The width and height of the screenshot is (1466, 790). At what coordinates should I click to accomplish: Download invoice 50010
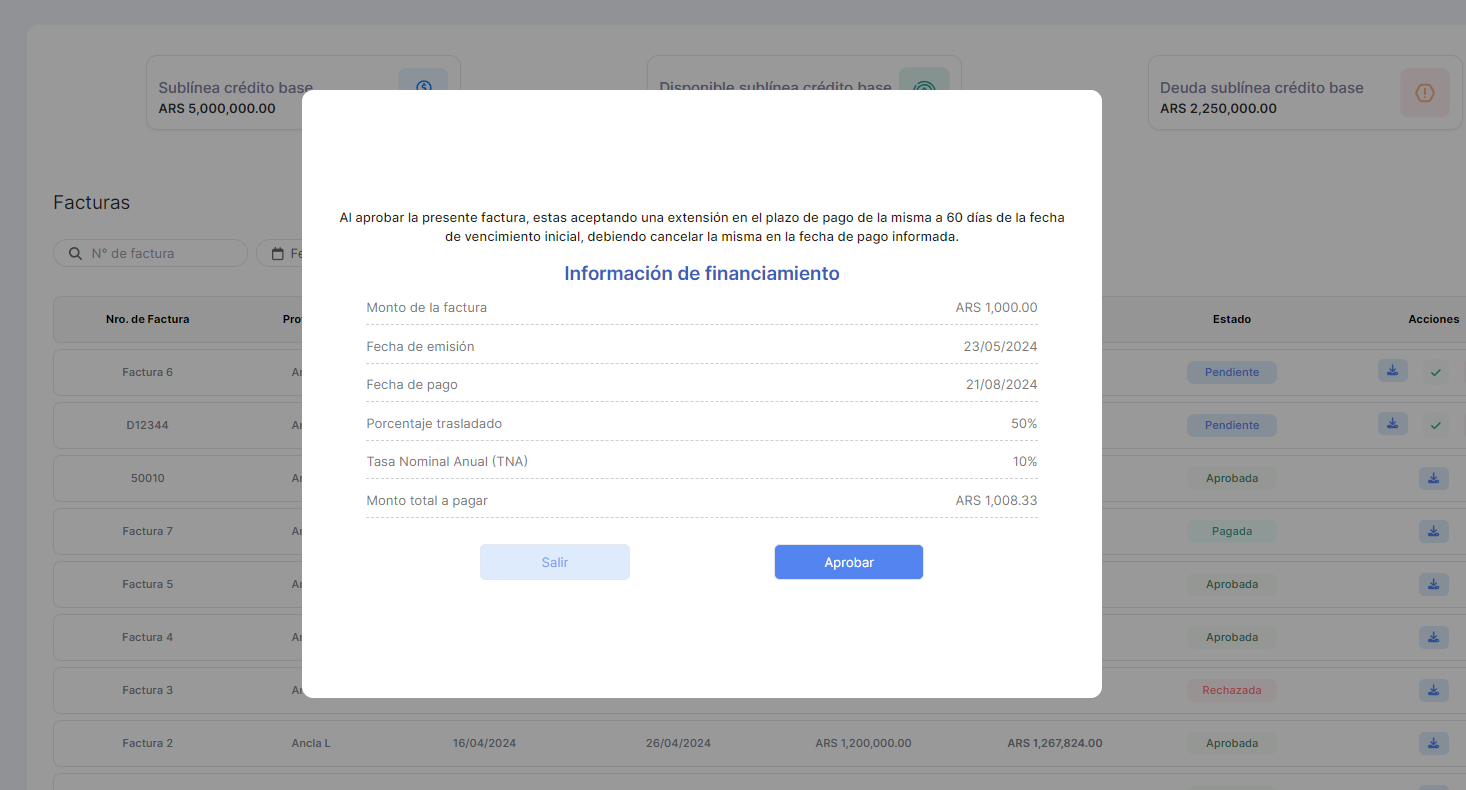(x=1433, y=478)
